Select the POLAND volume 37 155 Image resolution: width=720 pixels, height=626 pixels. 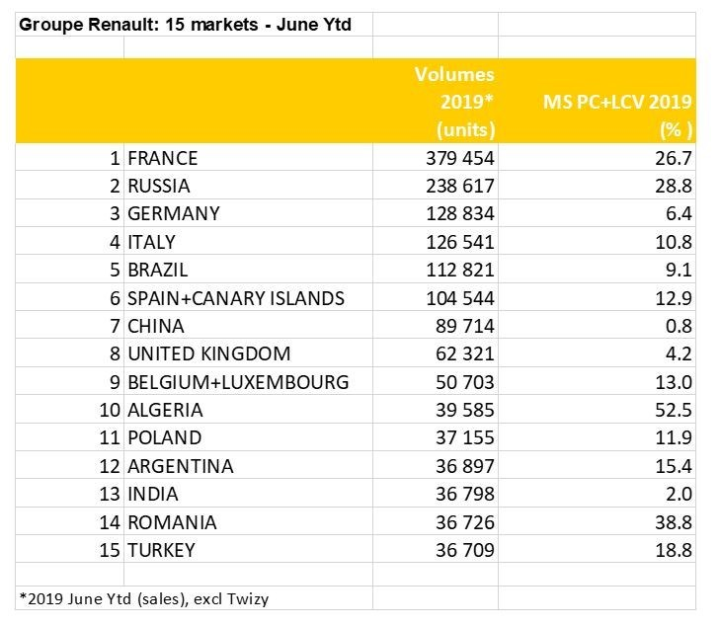pos(465,437)
